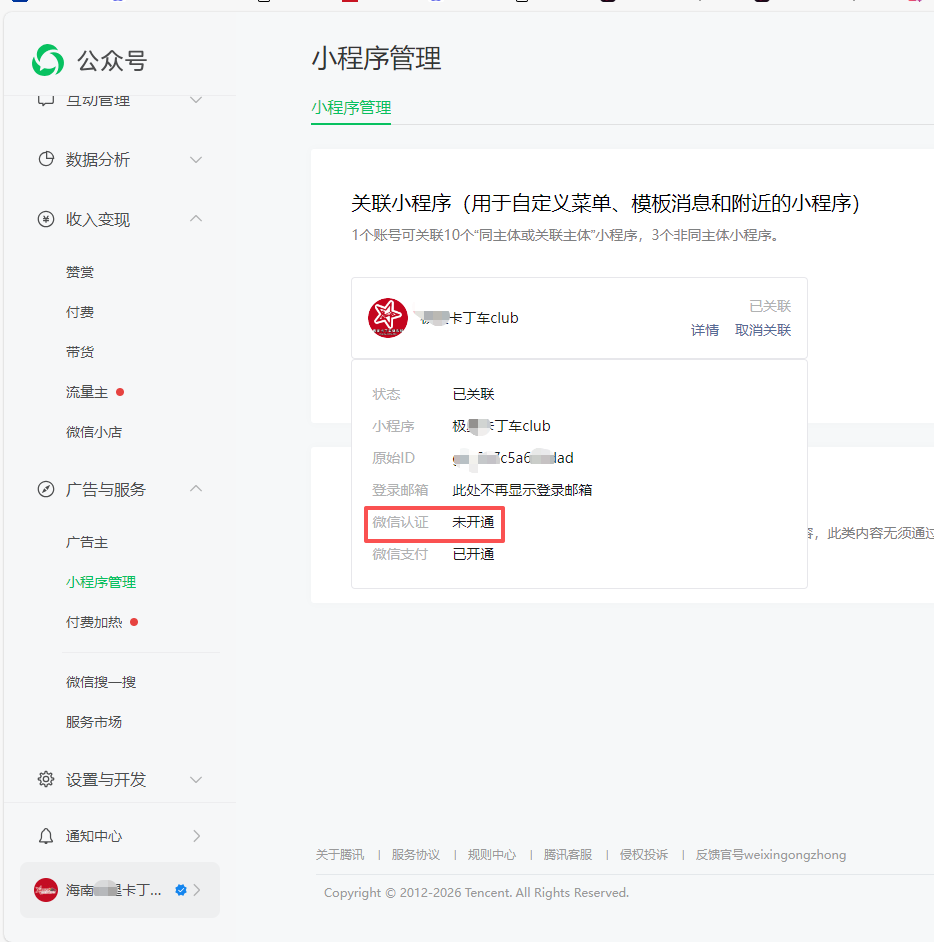Click the red star mini-program logo
934x942 pixels.
(x=388, y=318)
